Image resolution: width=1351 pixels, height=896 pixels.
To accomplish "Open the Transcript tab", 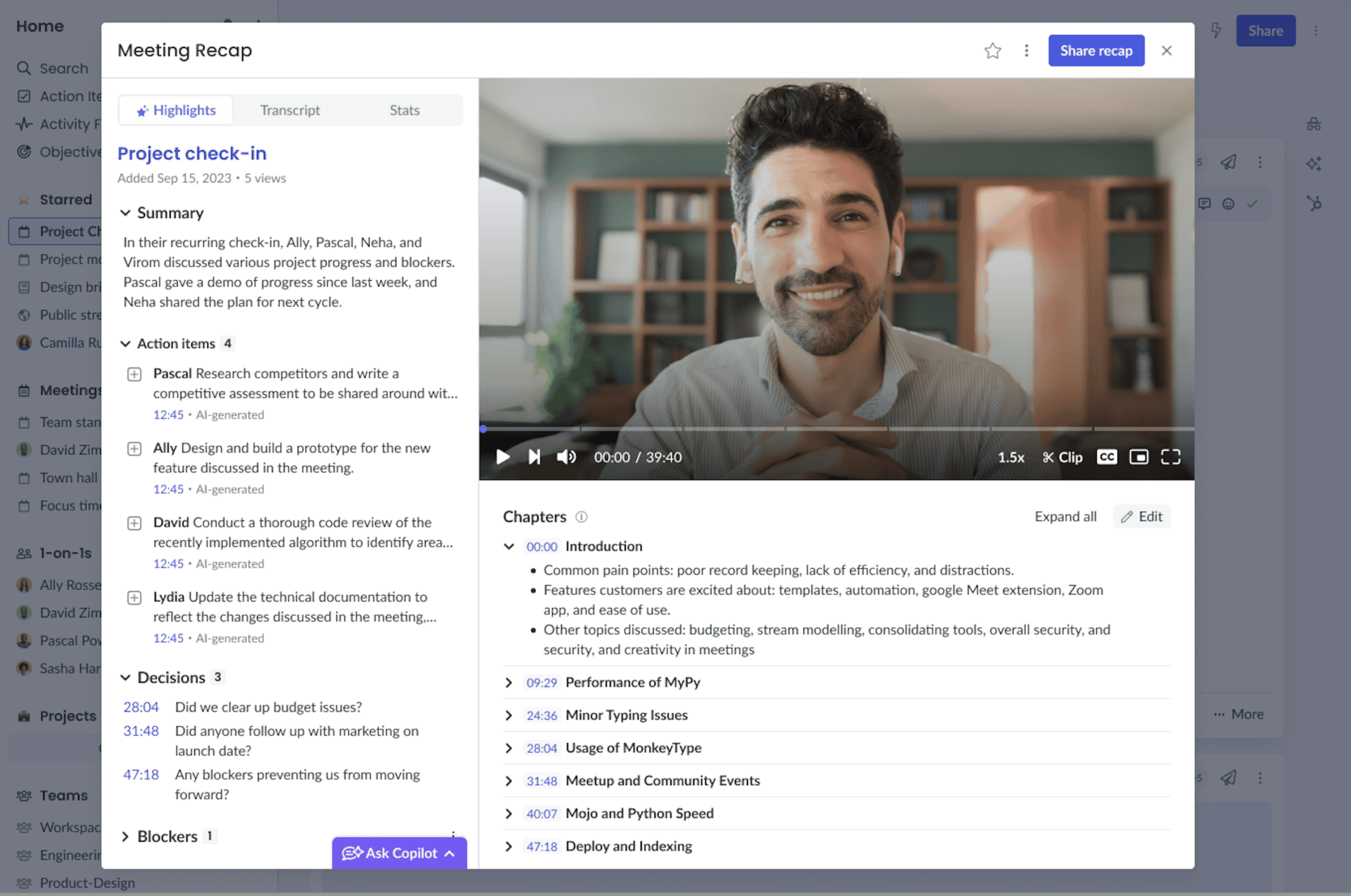I will (x=290, y=110).
